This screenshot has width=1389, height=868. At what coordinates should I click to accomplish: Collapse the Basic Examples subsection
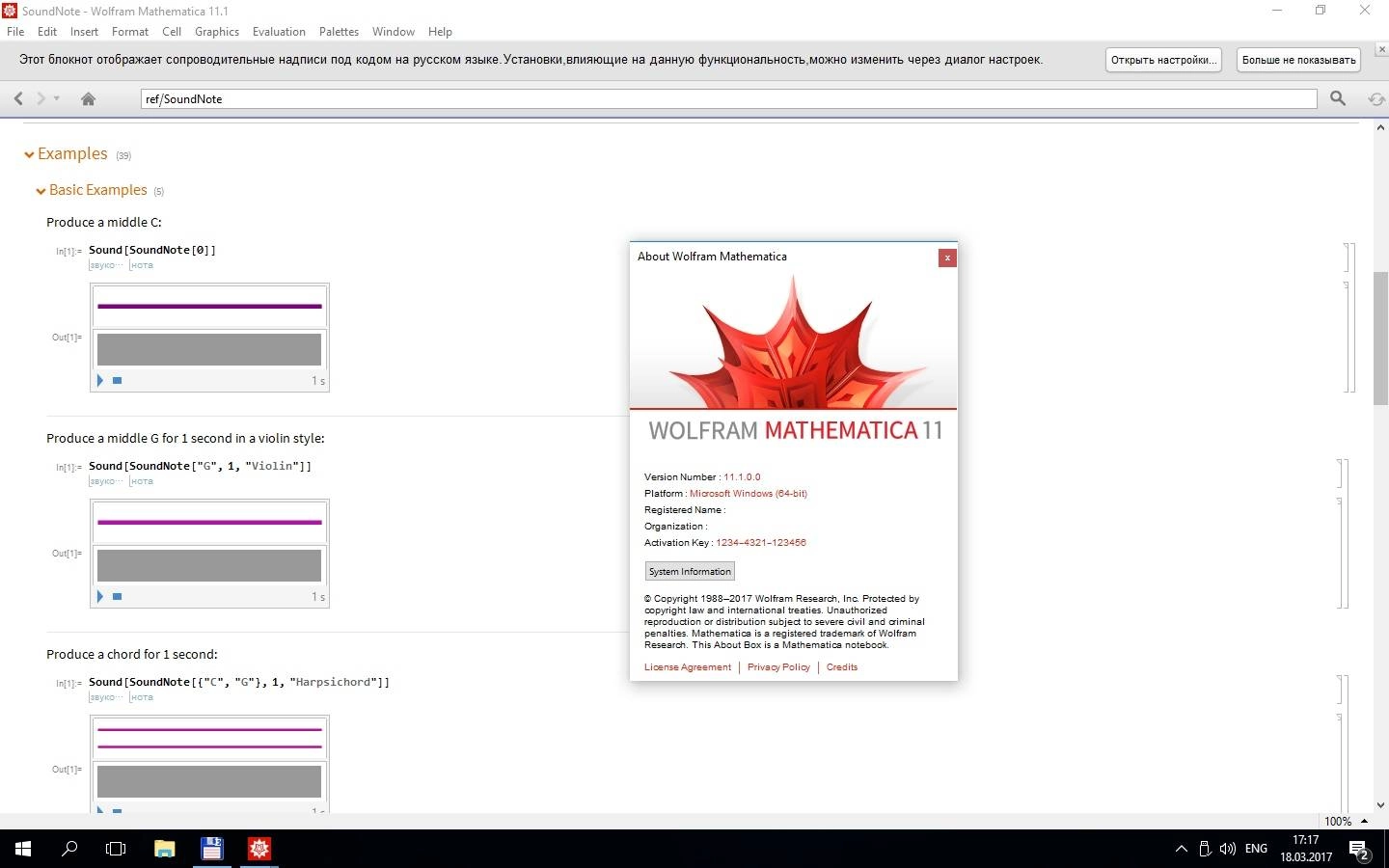point(41,191)
